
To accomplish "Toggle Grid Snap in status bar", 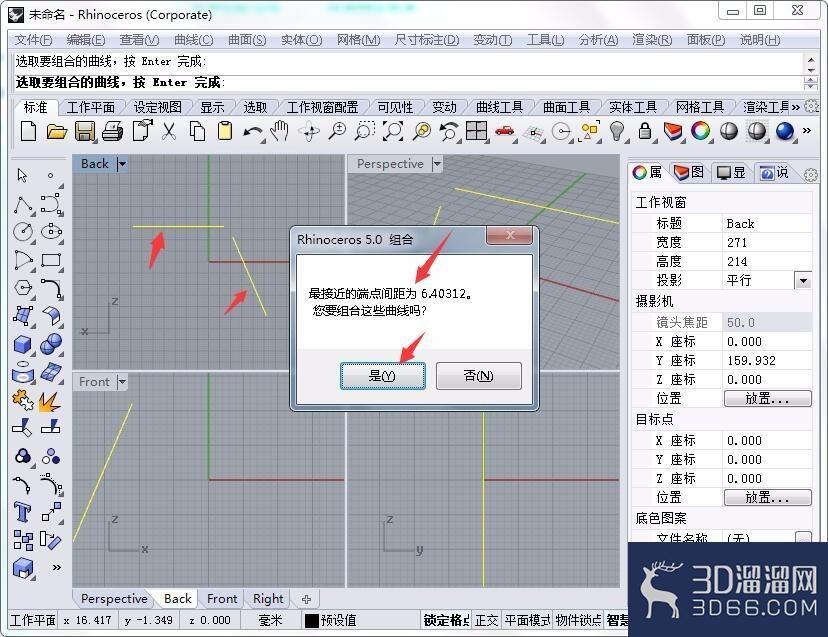I will click(x=446, y=620).
